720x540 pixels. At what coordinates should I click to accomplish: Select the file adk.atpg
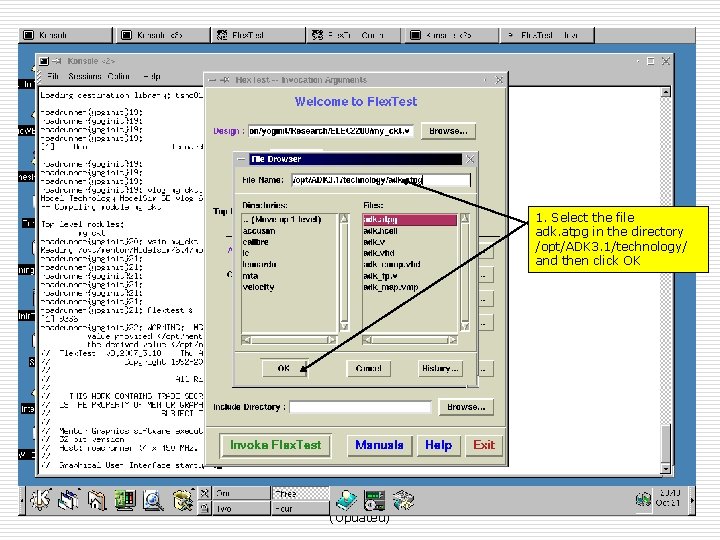coord(410,219)
